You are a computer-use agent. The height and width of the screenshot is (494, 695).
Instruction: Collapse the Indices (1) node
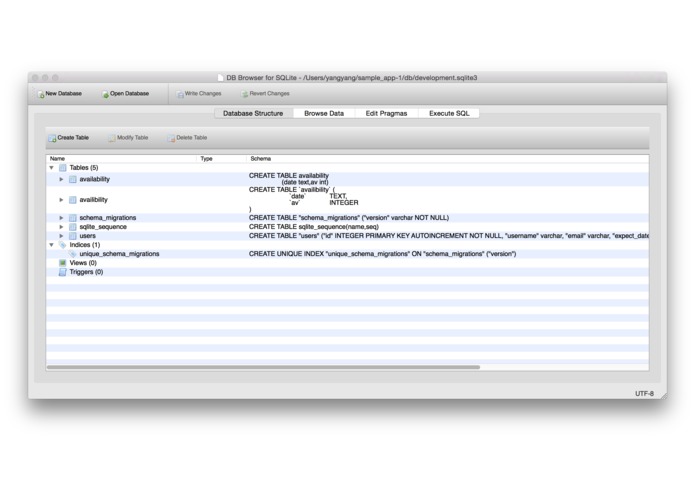tap(51, 245)
